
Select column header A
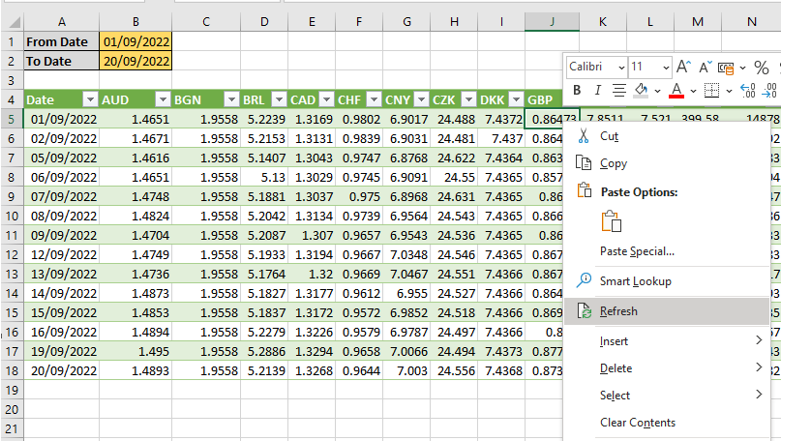[x=62, y=22]
